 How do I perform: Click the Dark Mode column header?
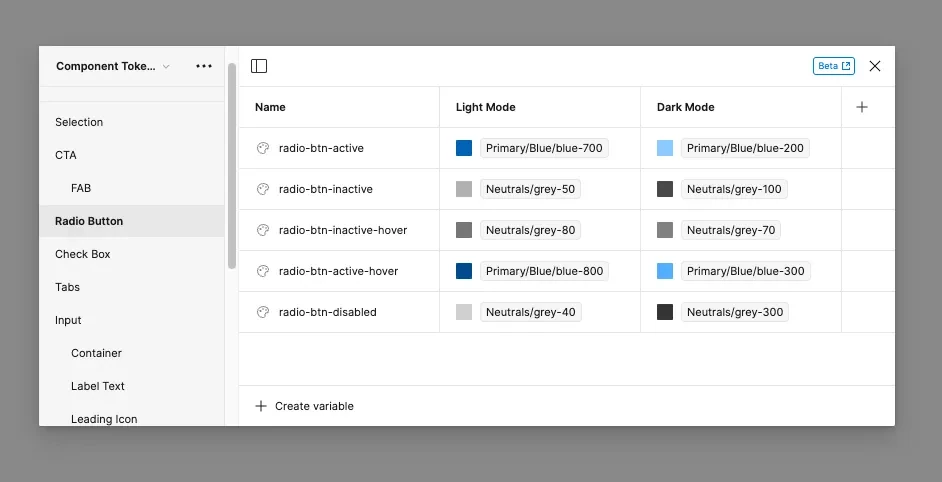tap(685, 107)
